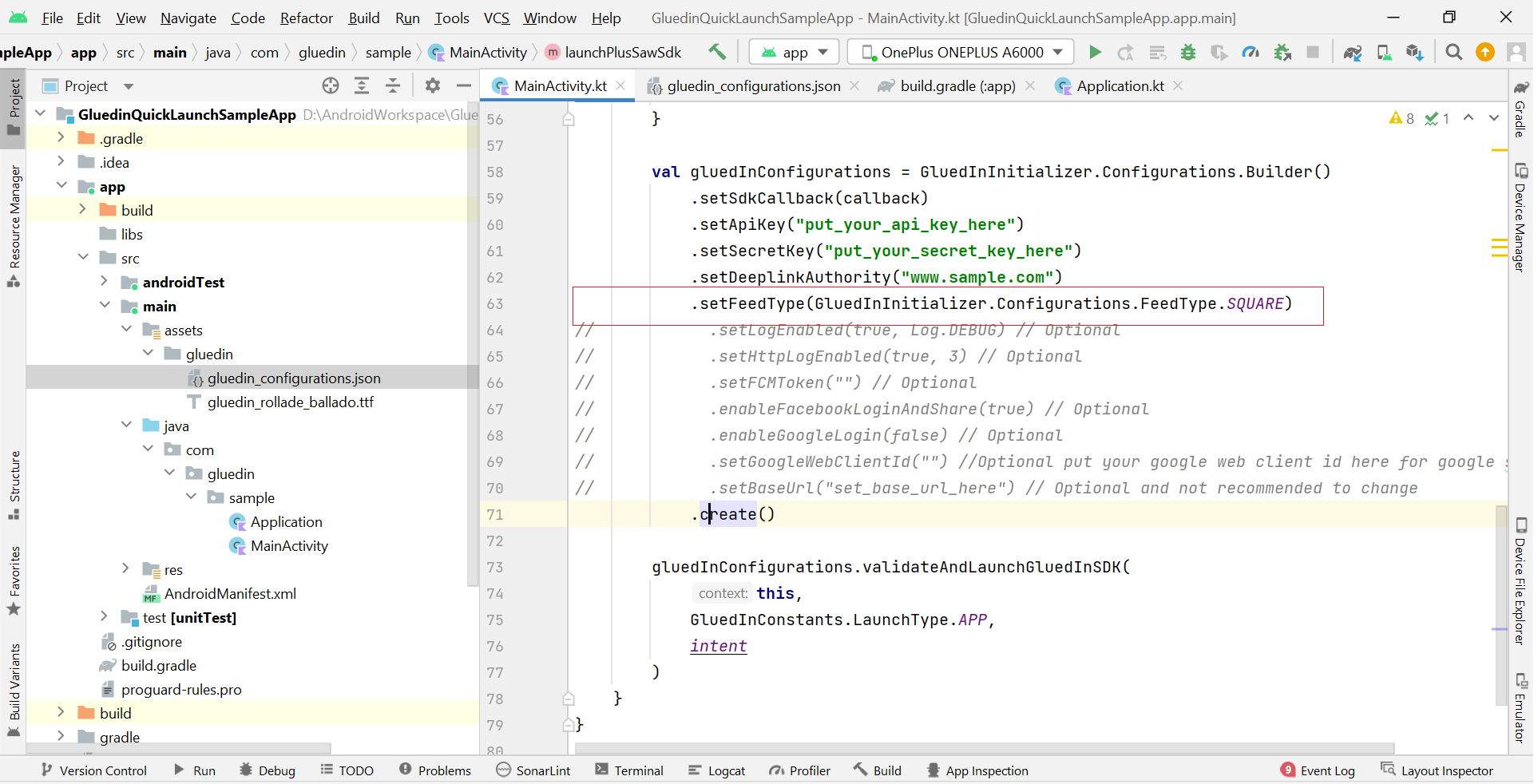Open the Terminal tool window
The image size is (1538, 784).
[629, 770]
